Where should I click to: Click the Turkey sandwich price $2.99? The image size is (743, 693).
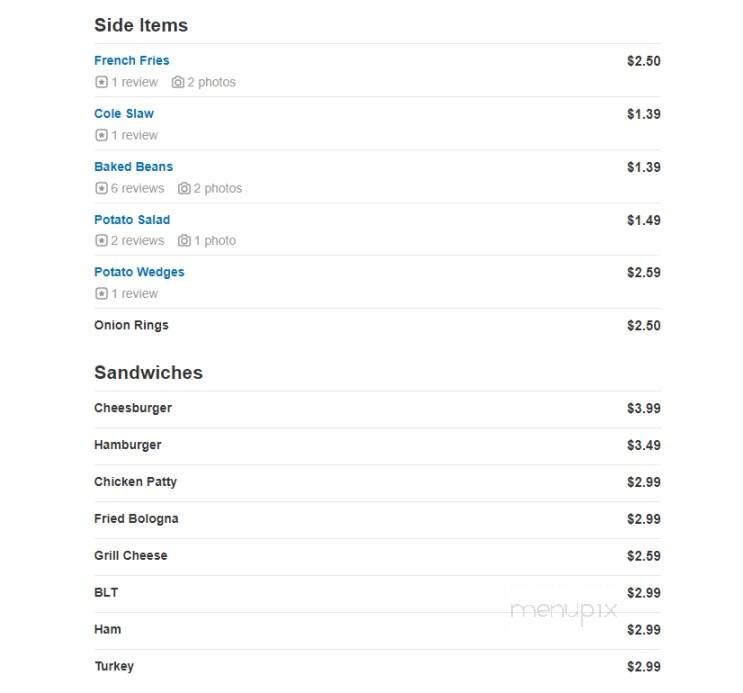coord(643,666)
